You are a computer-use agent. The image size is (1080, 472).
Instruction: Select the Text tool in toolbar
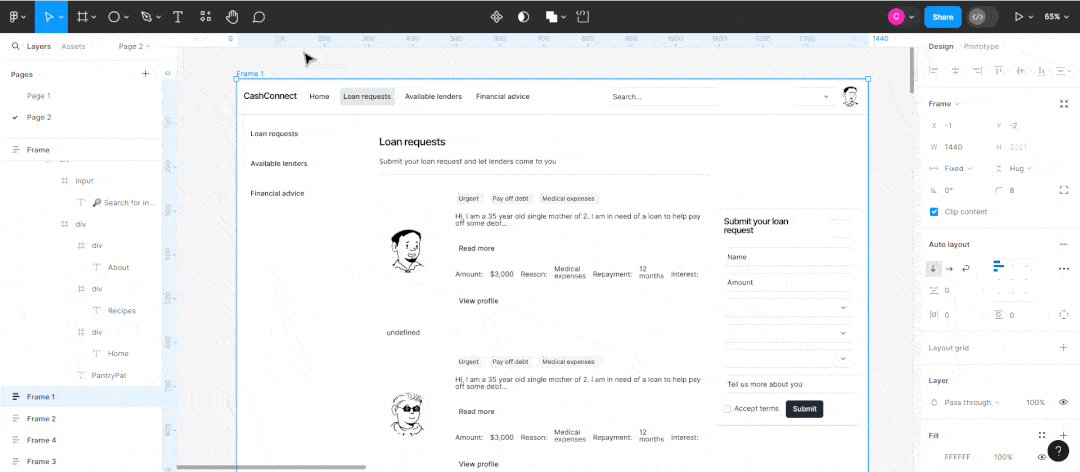point(178,17)
